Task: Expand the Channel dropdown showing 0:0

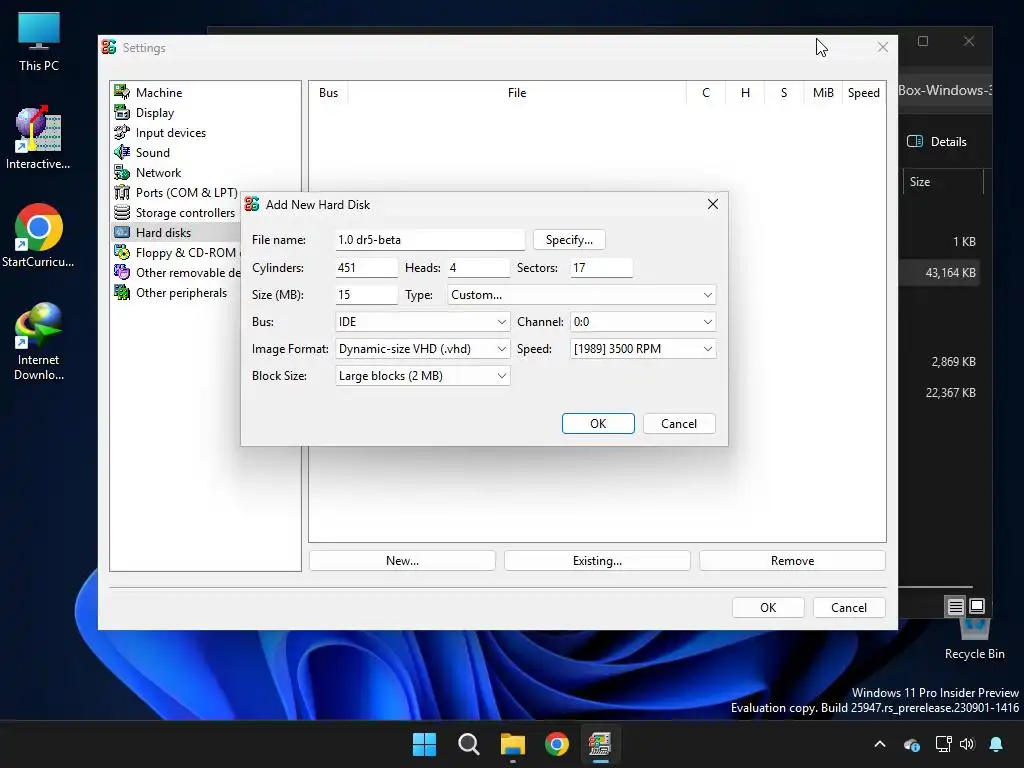Action: coord(643,322)
